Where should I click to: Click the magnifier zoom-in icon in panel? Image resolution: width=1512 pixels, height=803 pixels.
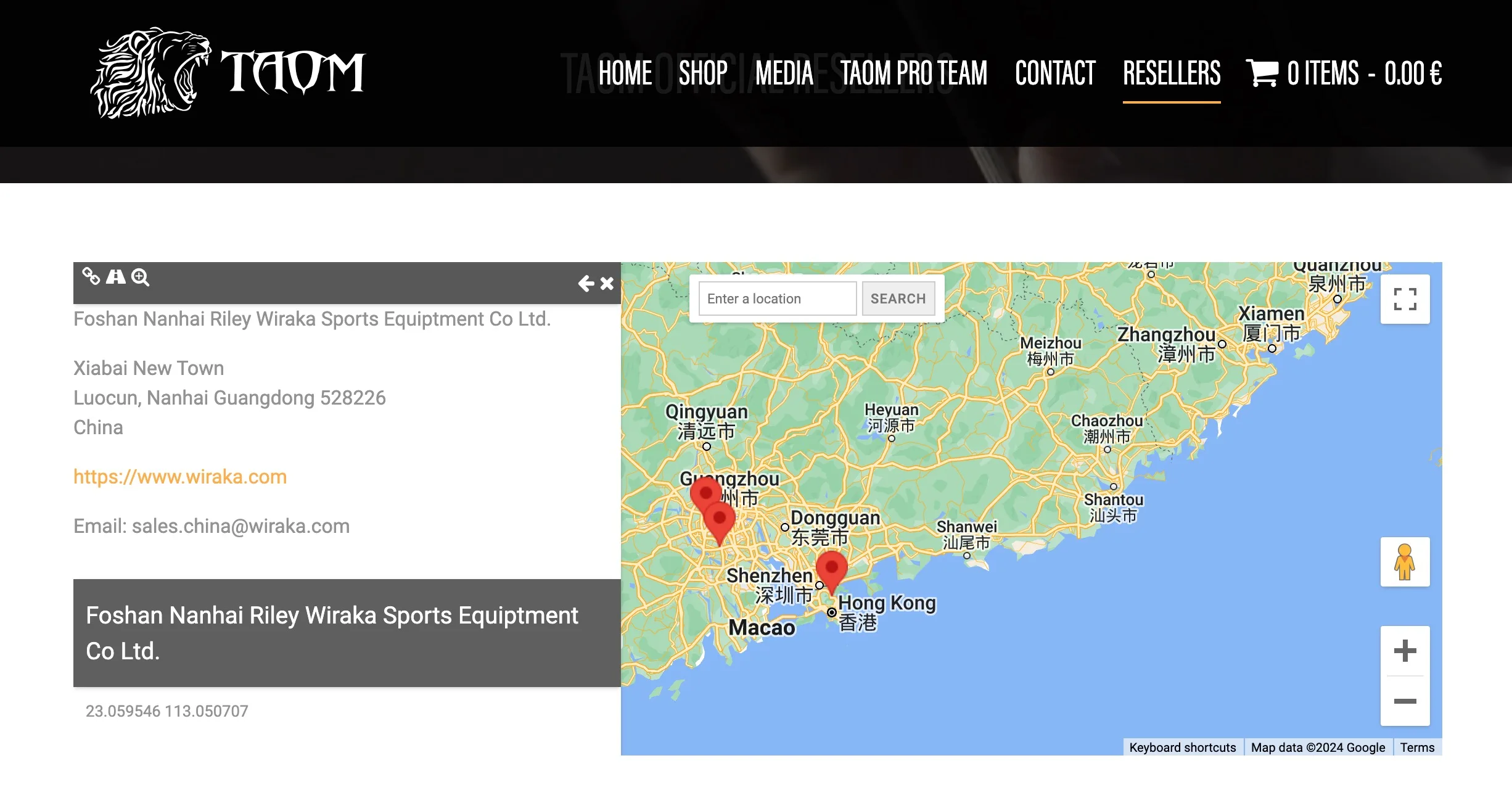click(x=141, y=278)
